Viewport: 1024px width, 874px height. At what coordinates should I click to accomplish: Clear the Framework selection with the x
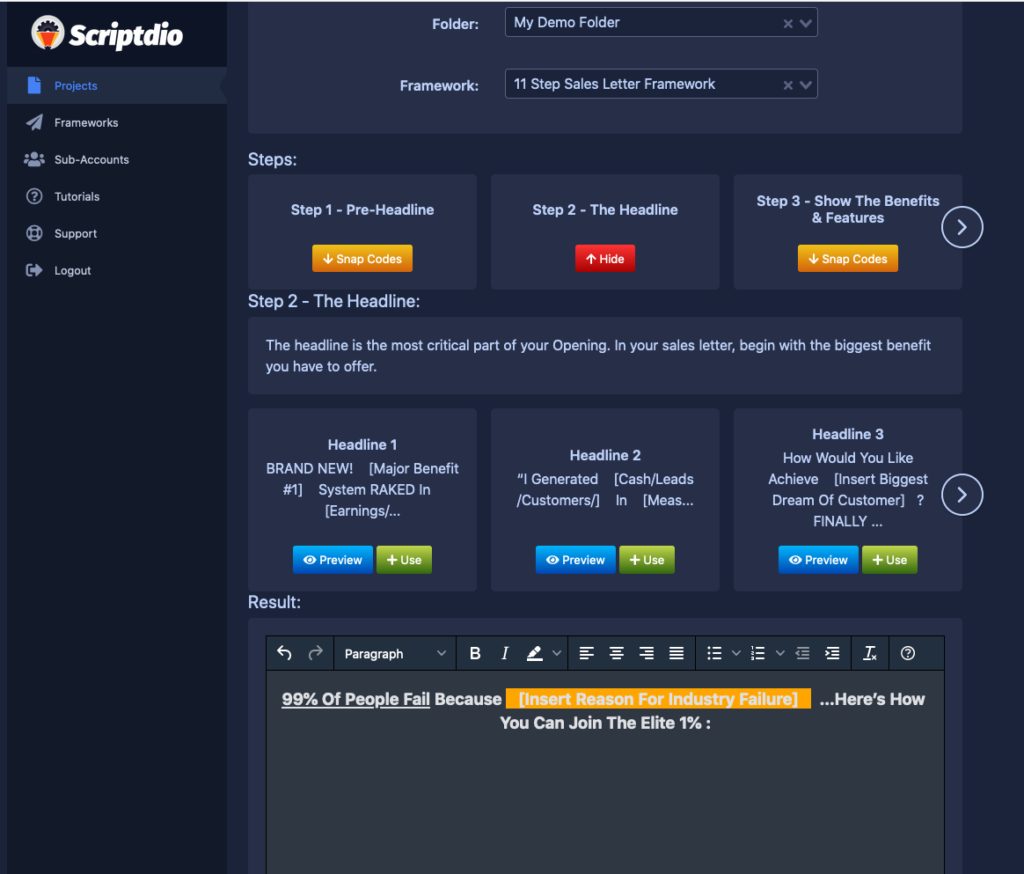tap(788, 85)
